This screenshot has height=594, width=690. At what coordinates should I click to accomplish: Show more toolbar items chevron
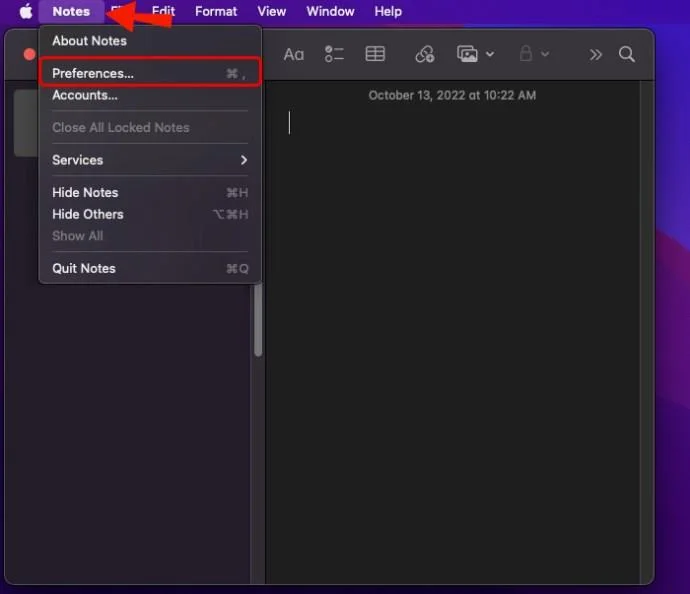click(x=595, y=55)
